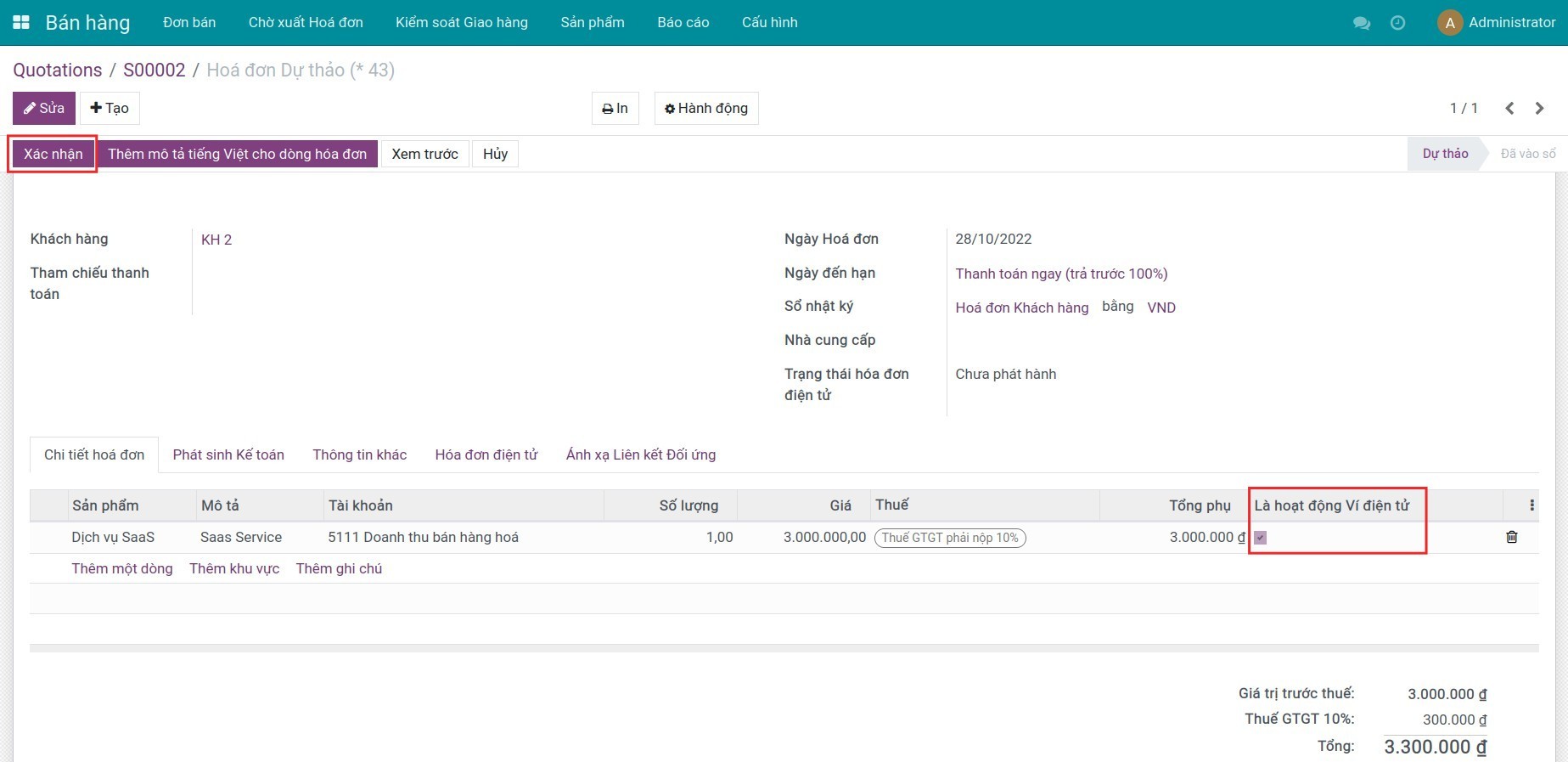
Task: Toggle the Là hoạt động Ví điện tử checkbox
Action: [x=1261, y=538]
